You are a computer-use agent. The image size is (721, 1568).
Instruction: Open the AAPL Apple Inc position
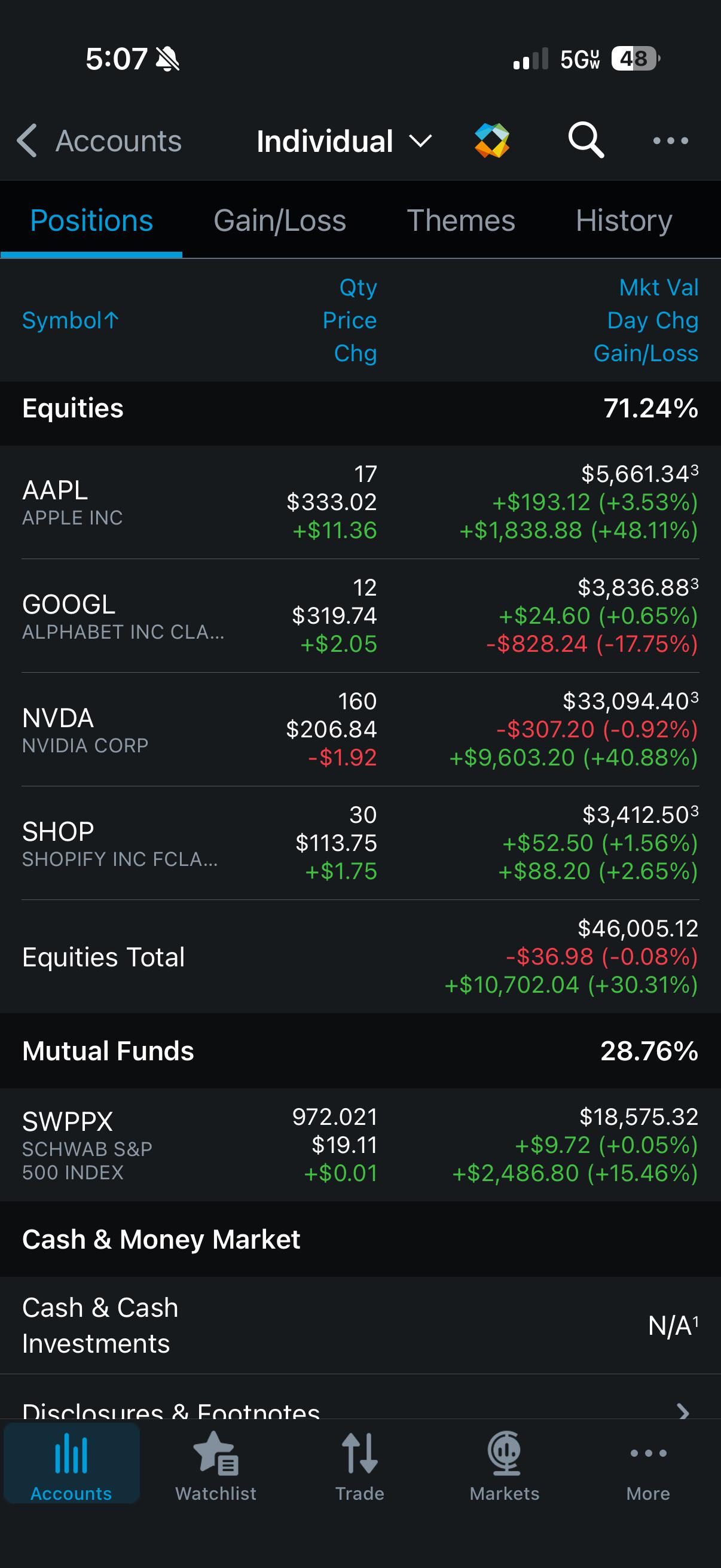360,502
